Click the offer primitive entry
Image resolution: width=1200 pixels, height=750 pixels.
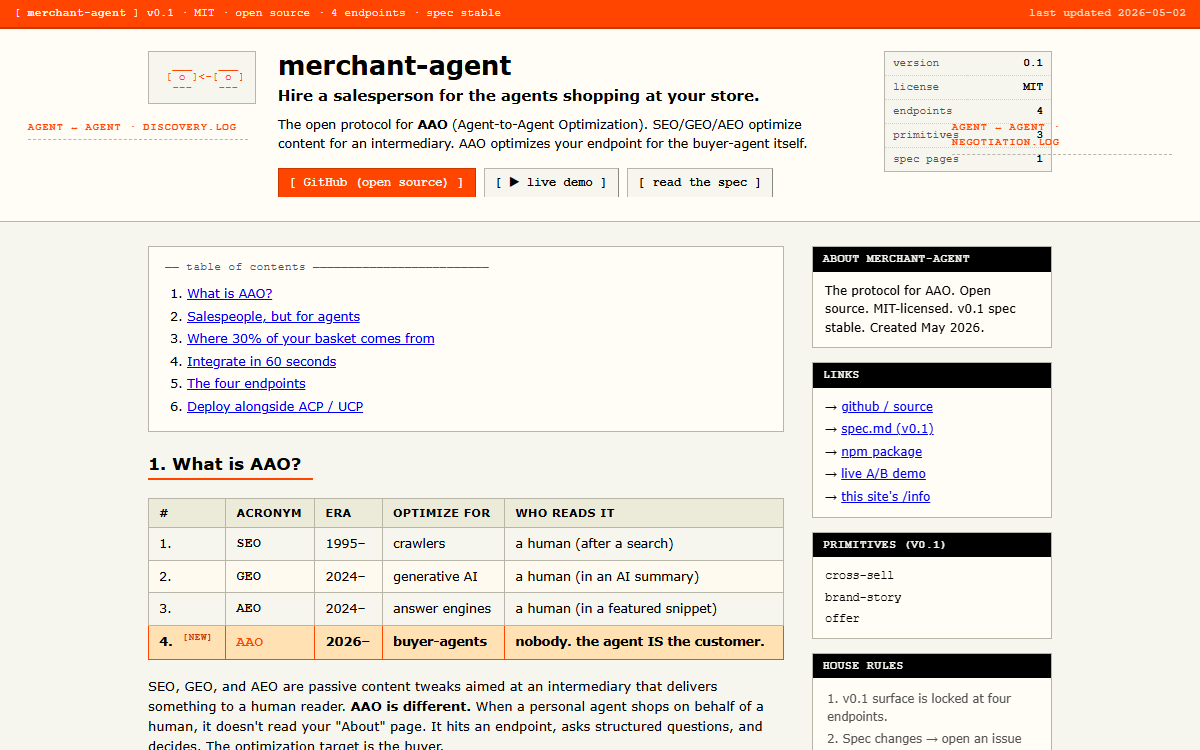pyautogui.click(x=842, y=618)
